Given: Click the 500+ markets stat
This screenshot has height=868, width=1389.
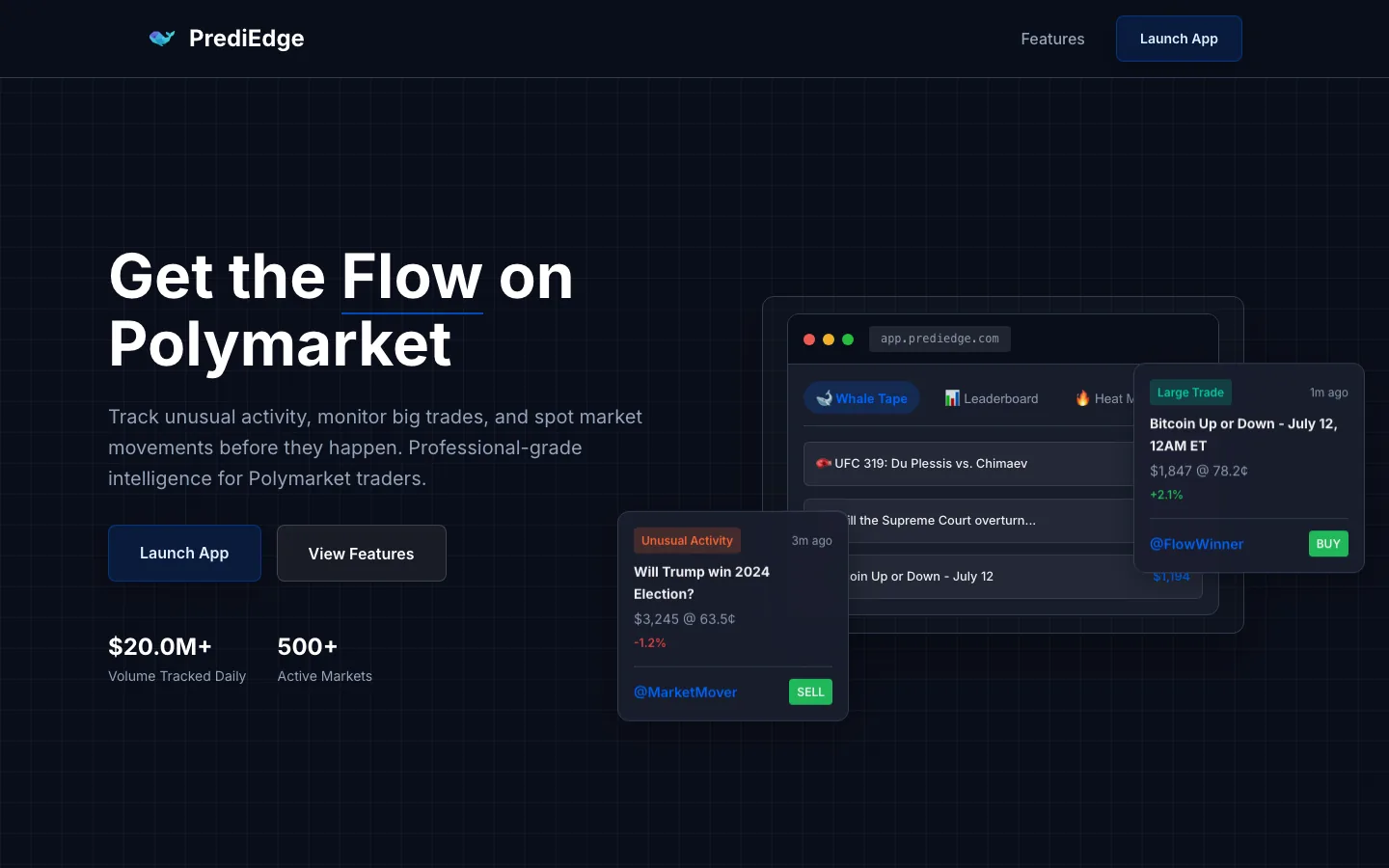Looking at the screenshot, I should 307,646.
